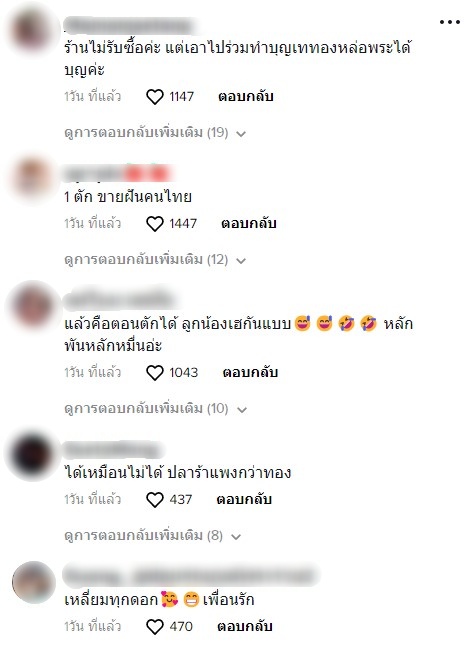Tap the heart on the 1447-like comment
465x652 pixels.
(x=155, y=224)
